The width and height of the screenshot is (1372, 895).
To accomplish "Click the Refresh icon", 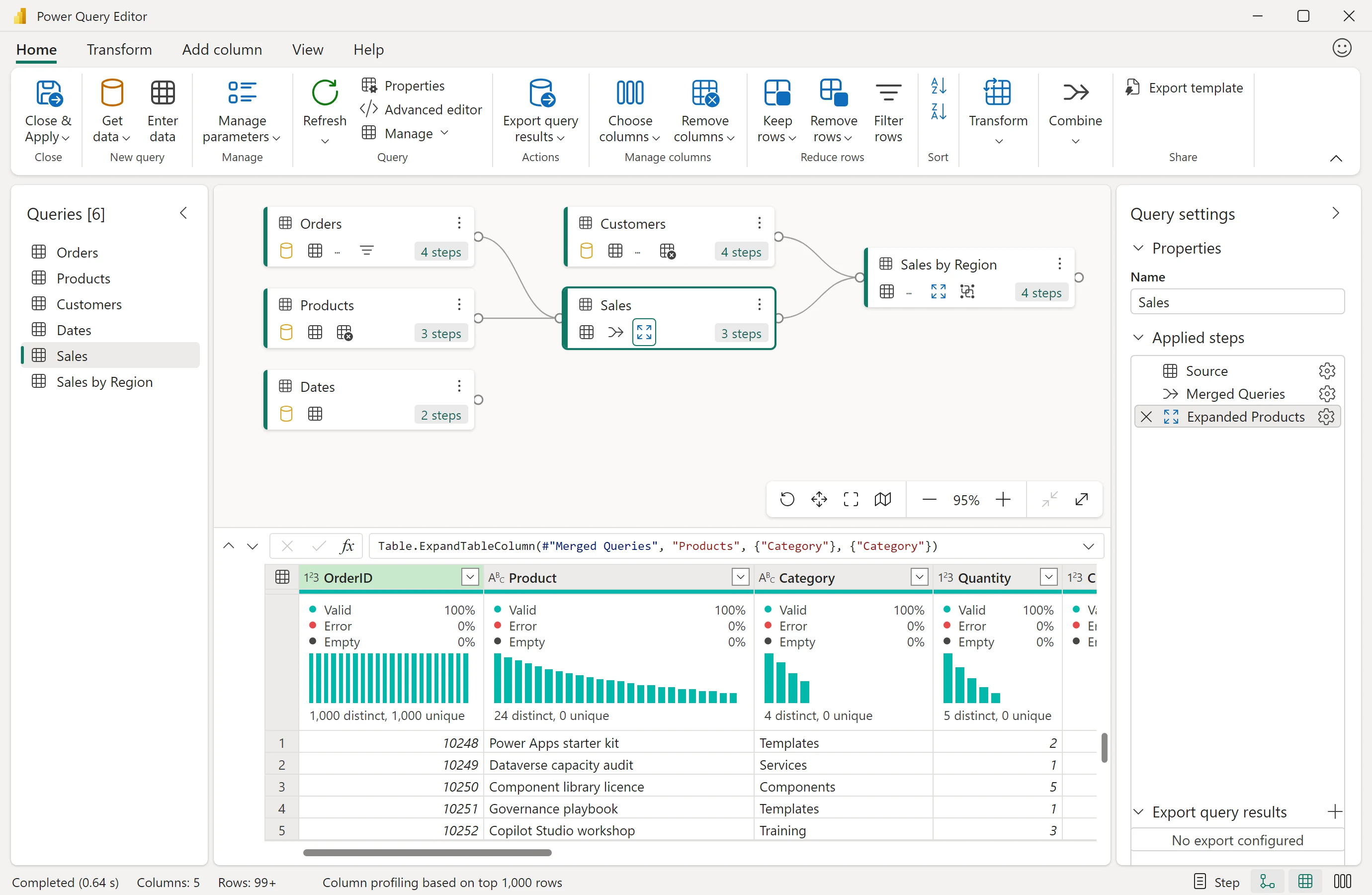I will pyautogui.click(x=325, y=93).
